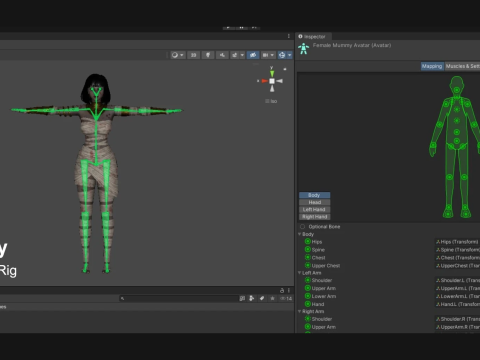
Task: Click the red X axis cone on gizmo
Action: [x=264, y=81]
